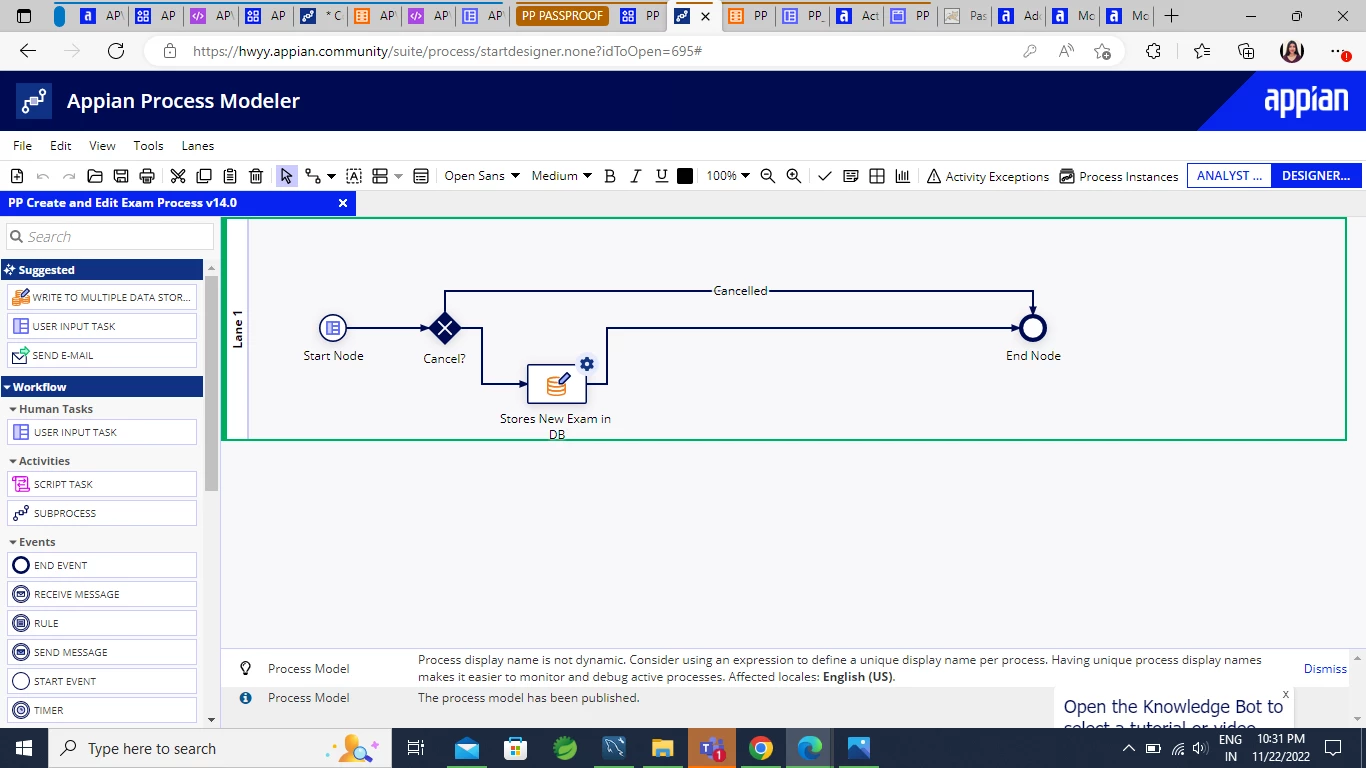
Task: Open the Edit menu
Action: tap(61, 146)
